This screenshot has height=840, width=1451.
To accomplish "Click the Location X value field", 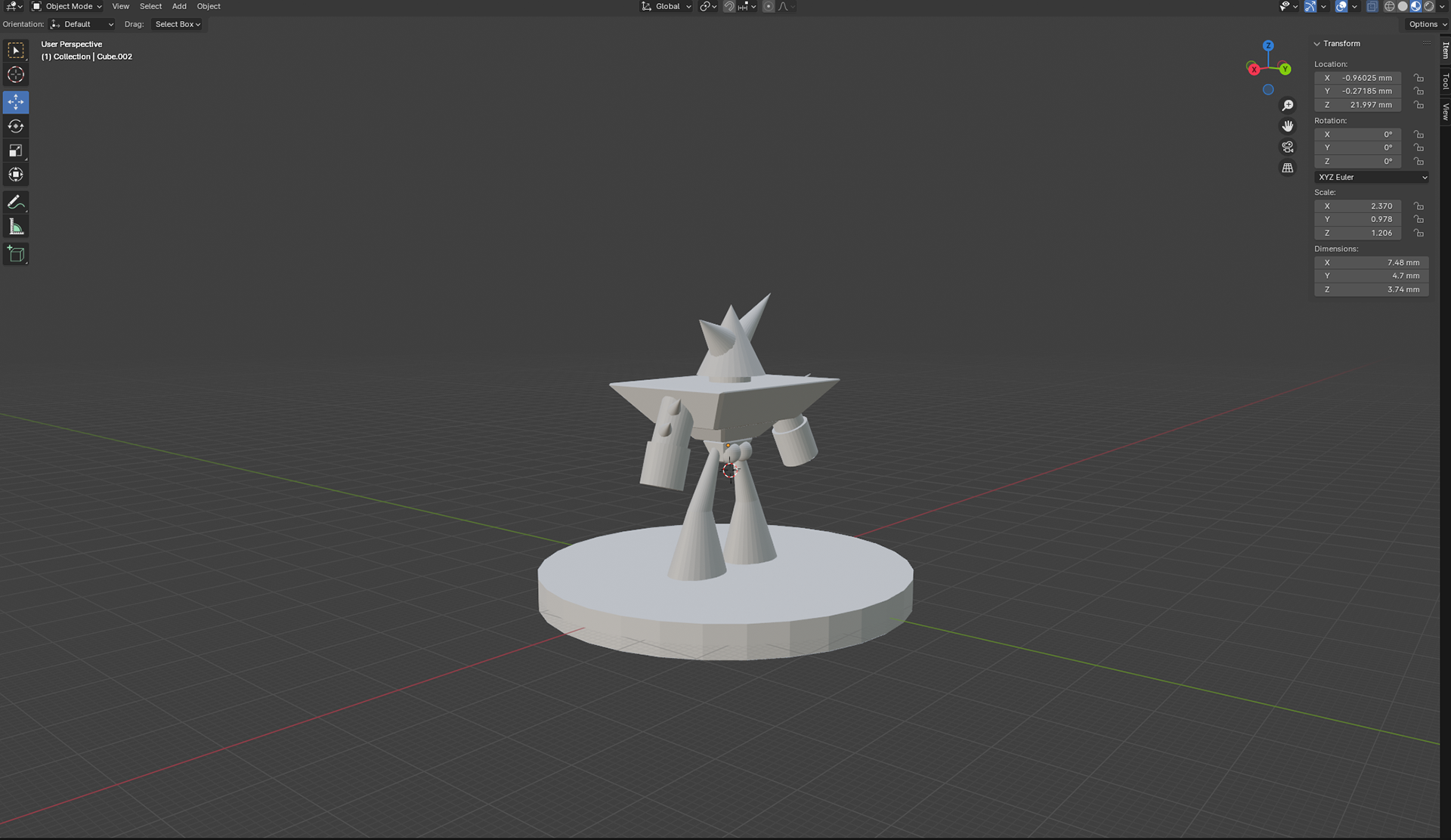I will pyautogui.click(x=1358, y=78).
